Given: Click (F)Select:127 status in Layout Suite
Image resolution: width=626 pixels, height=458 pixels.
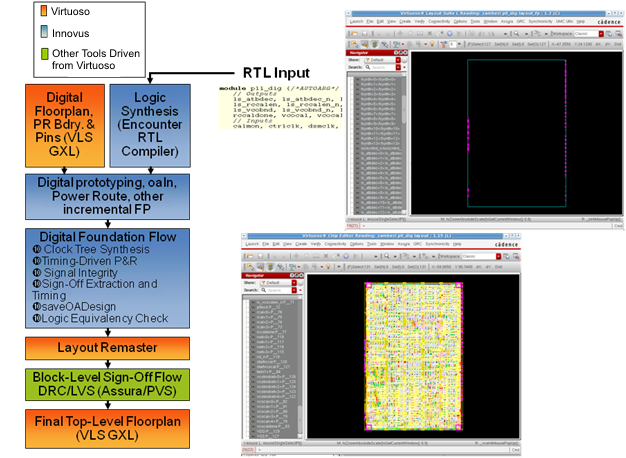Looking at the screenshot, I should (x=479, y=44).
